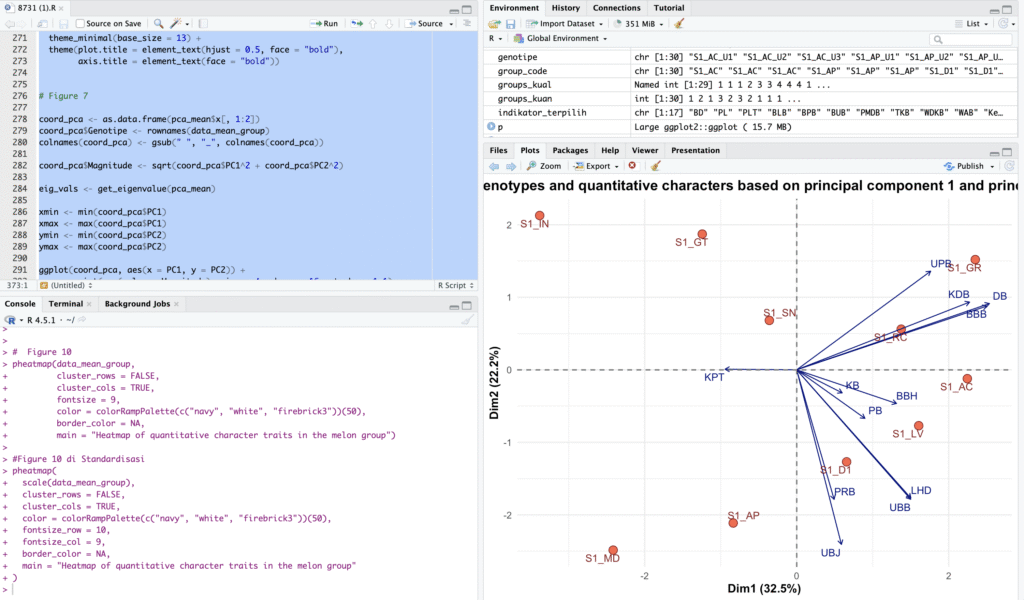
Task: Click the load workspace folder icon
Action: tap(494, 23)
